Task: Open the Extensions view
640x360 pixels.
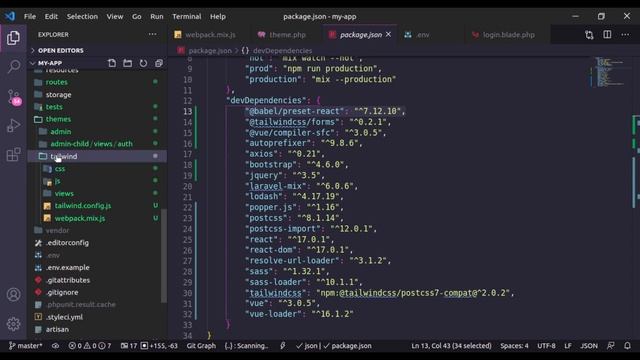Action: coord(13,154)
